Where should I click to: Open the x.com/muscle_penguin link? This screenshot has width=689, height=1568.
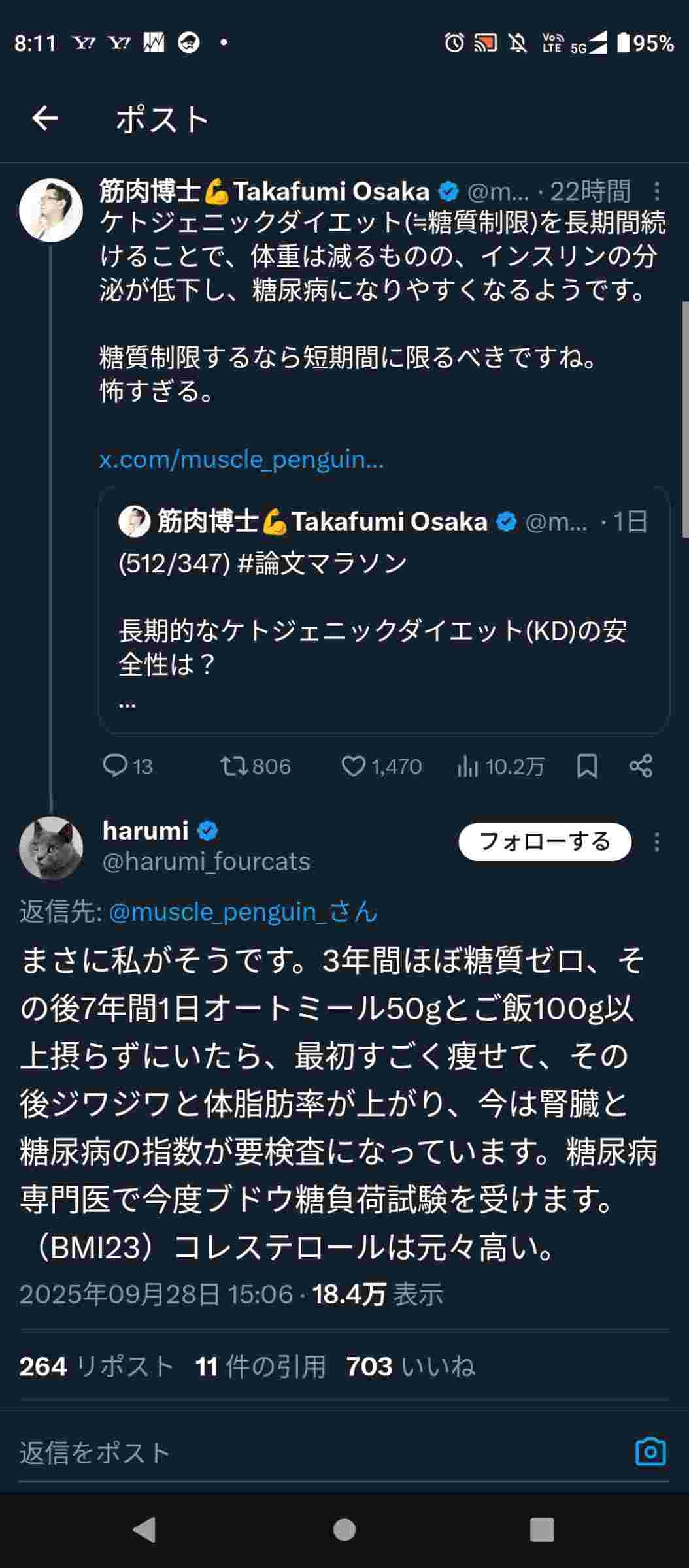pyautogui.click(x=241, y=459)
